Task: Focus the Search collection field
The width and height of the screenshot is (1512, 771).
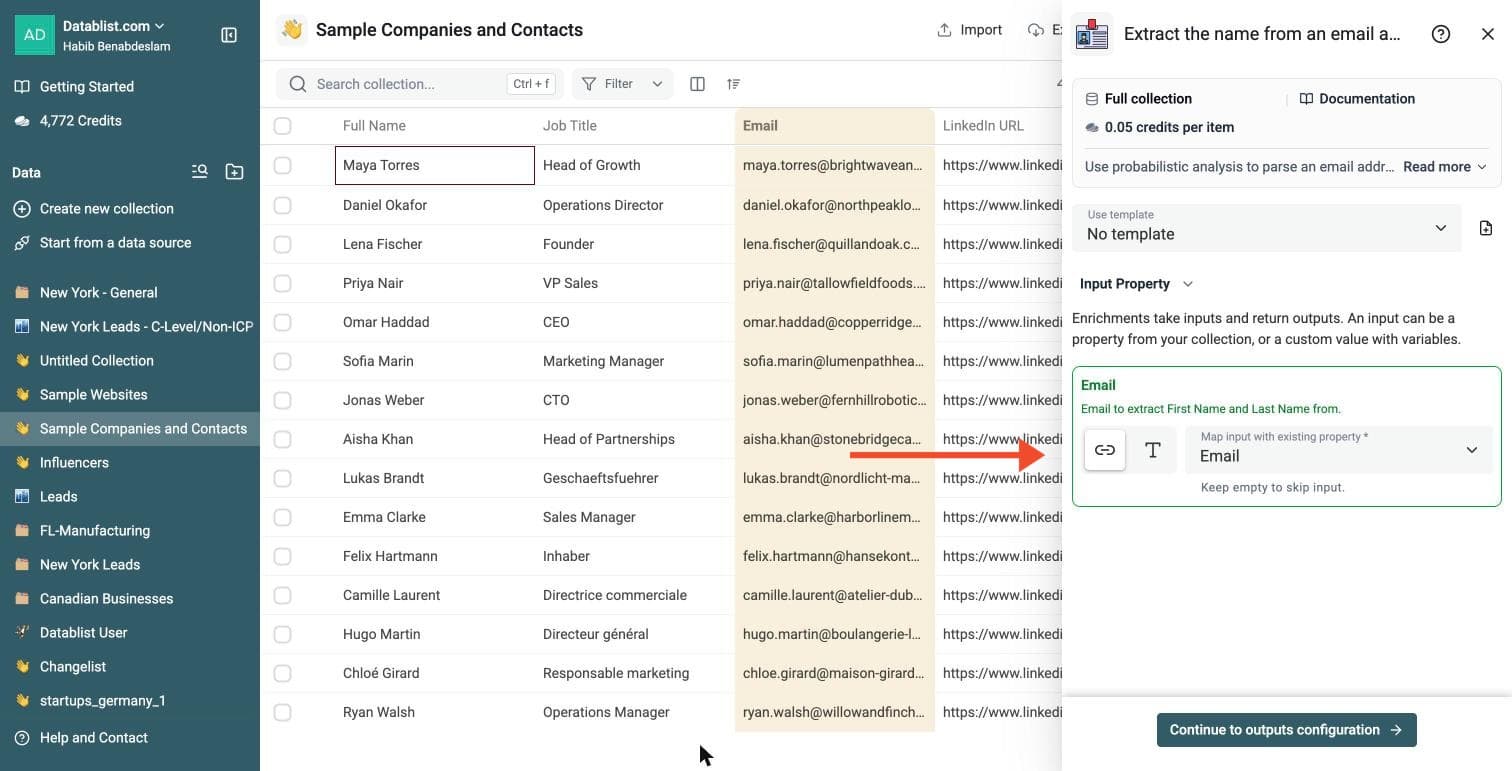Action: pos(420,84)
